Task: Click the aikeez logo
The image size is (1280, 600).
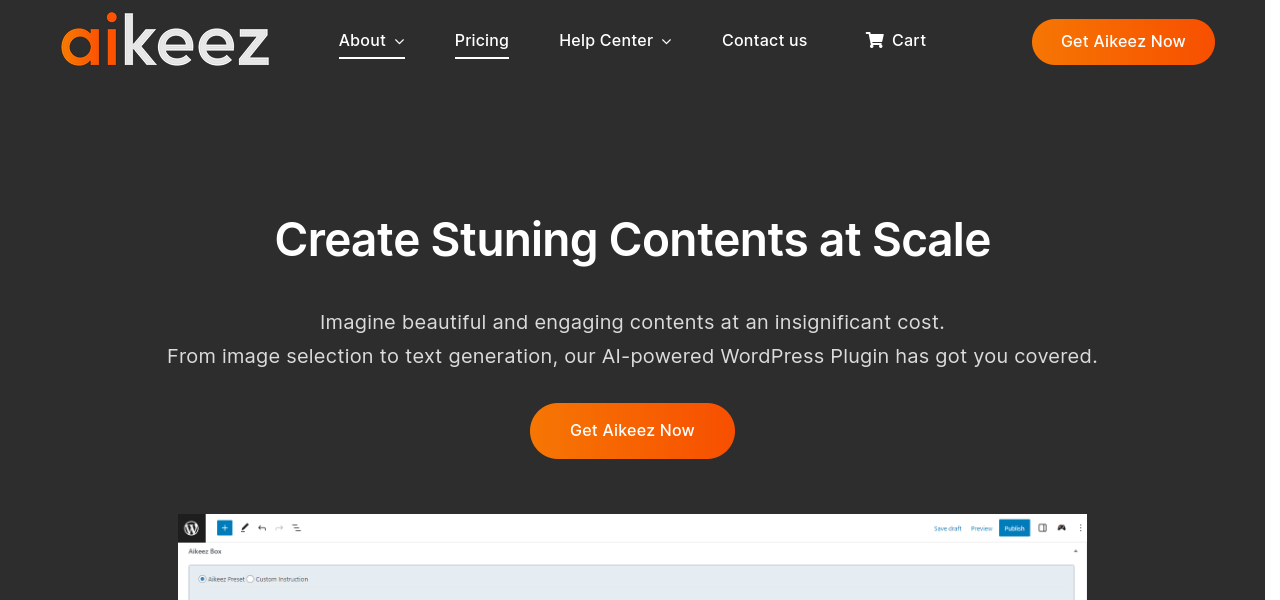Action: [x=165, y=41]
